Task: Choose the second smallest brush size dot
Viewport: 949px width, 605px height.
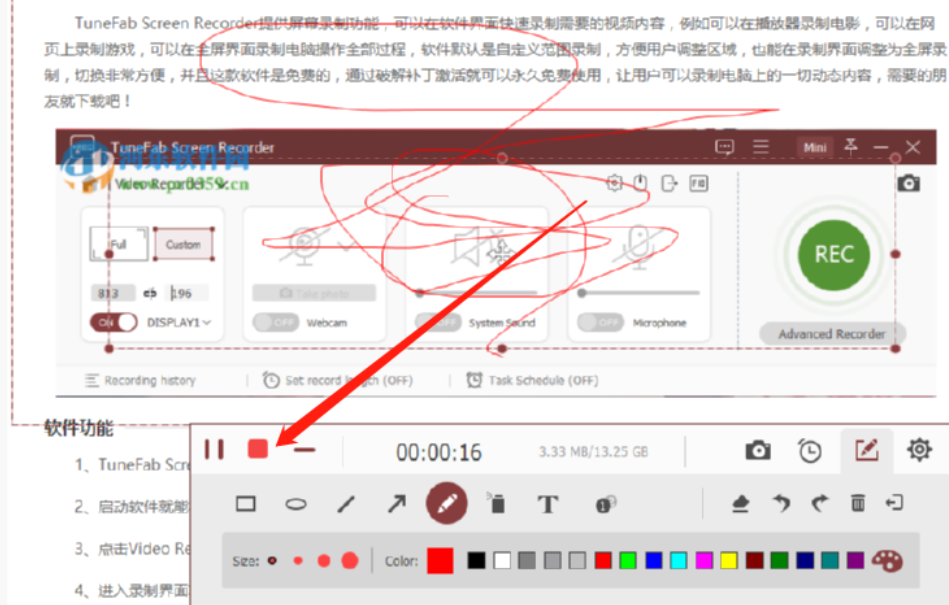Action: 298,561
